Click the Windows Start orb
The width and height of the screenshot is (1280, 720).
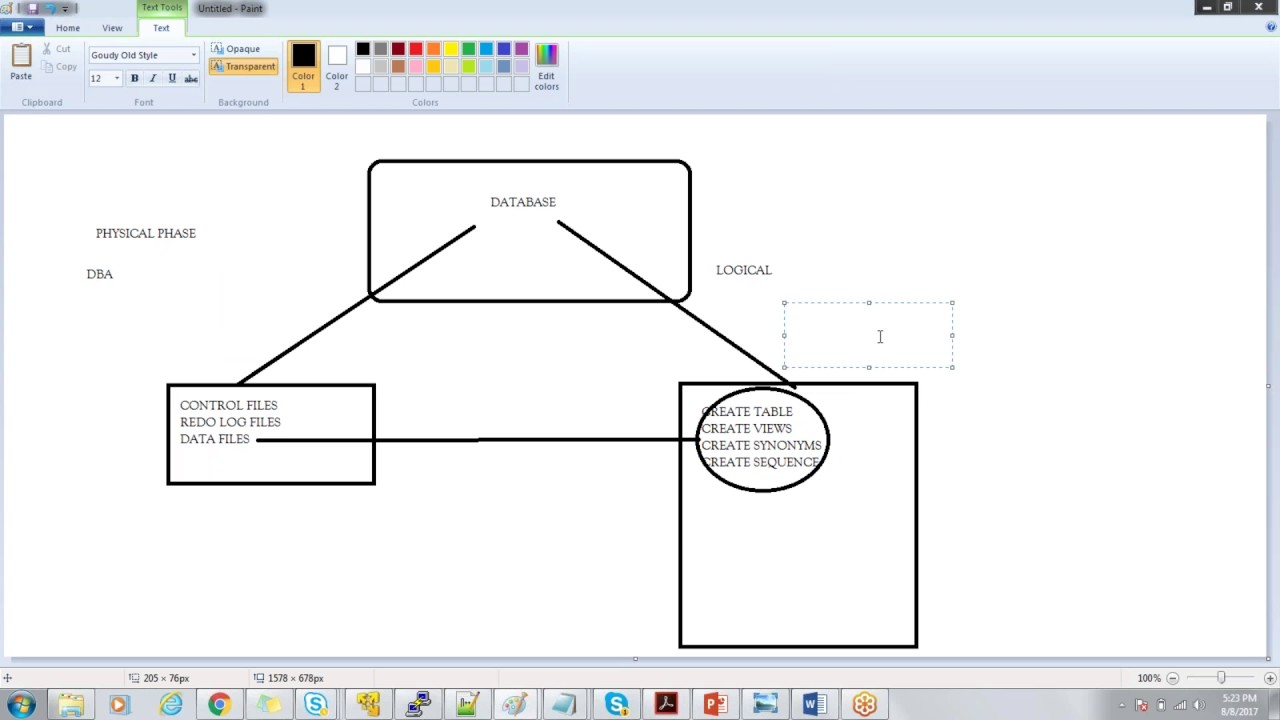coord(21,704)
